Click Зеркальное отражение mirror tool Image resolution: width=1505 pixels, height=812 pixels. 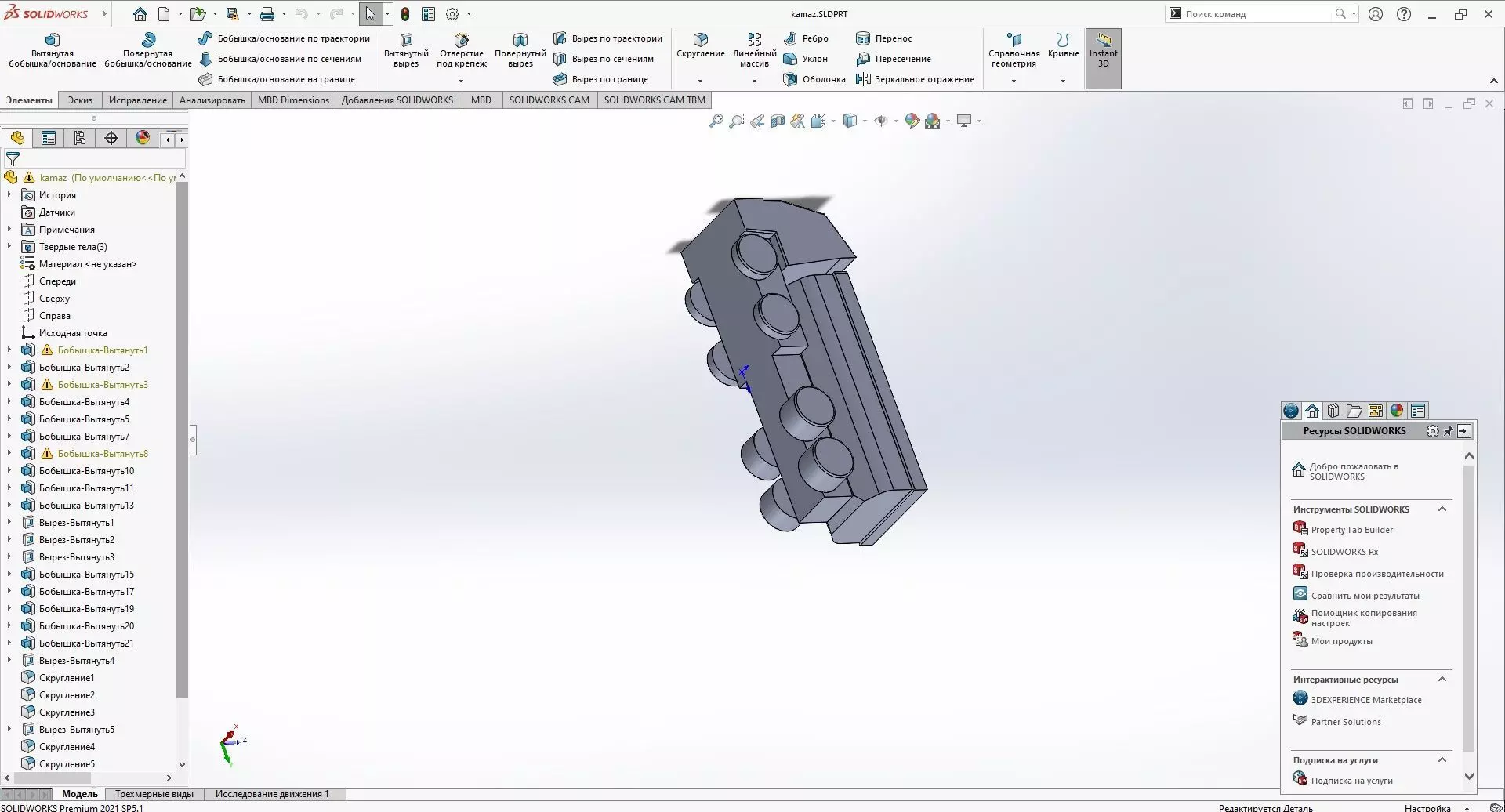coord(916,79)
